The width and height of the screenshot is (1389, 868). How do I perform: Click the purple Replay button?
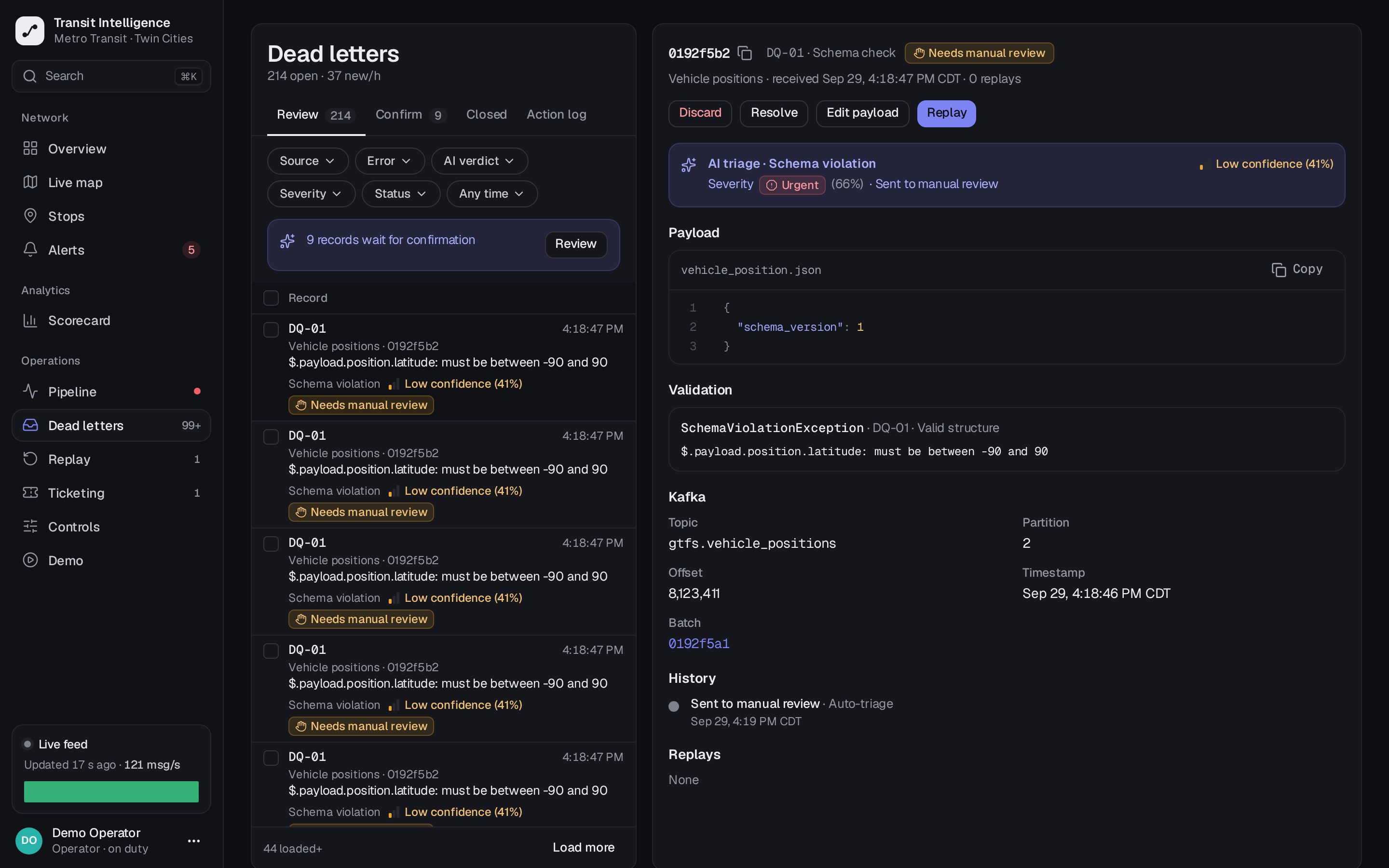click(x=946, y=113)
